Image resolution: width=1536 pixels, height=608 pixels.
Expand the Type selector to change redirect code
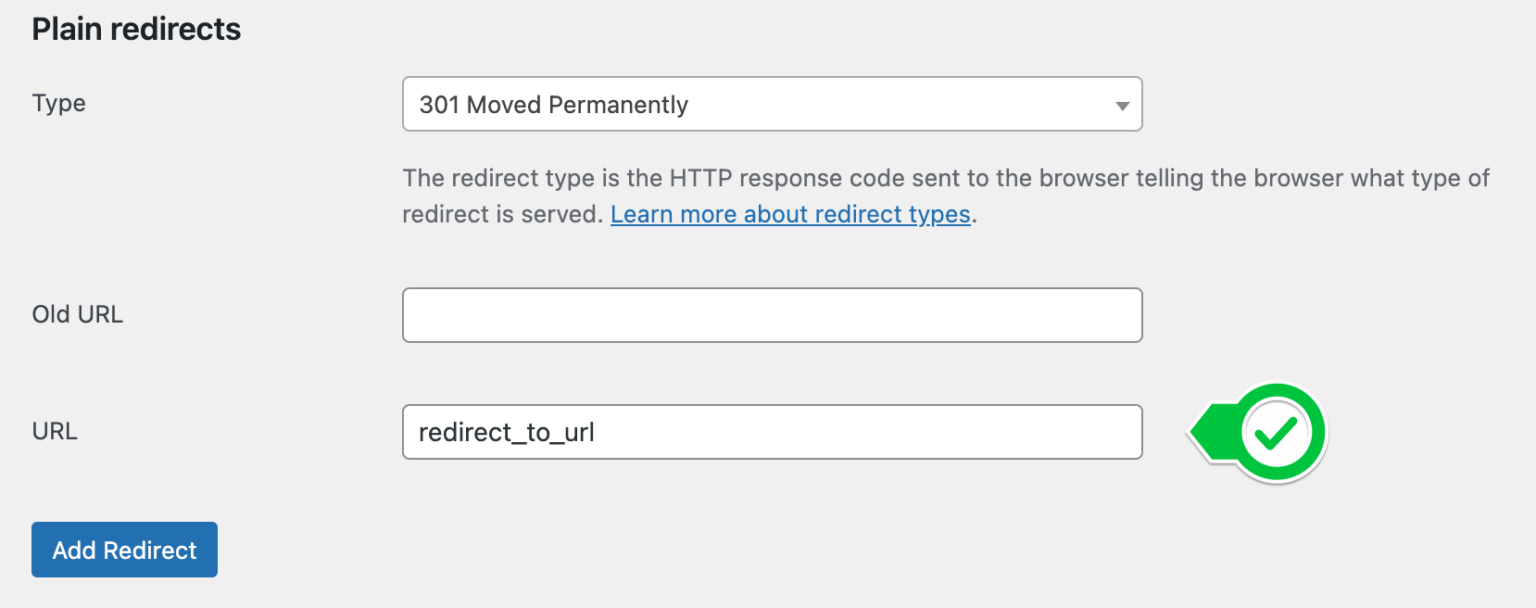pyautogui.click(x=771, y=104)
